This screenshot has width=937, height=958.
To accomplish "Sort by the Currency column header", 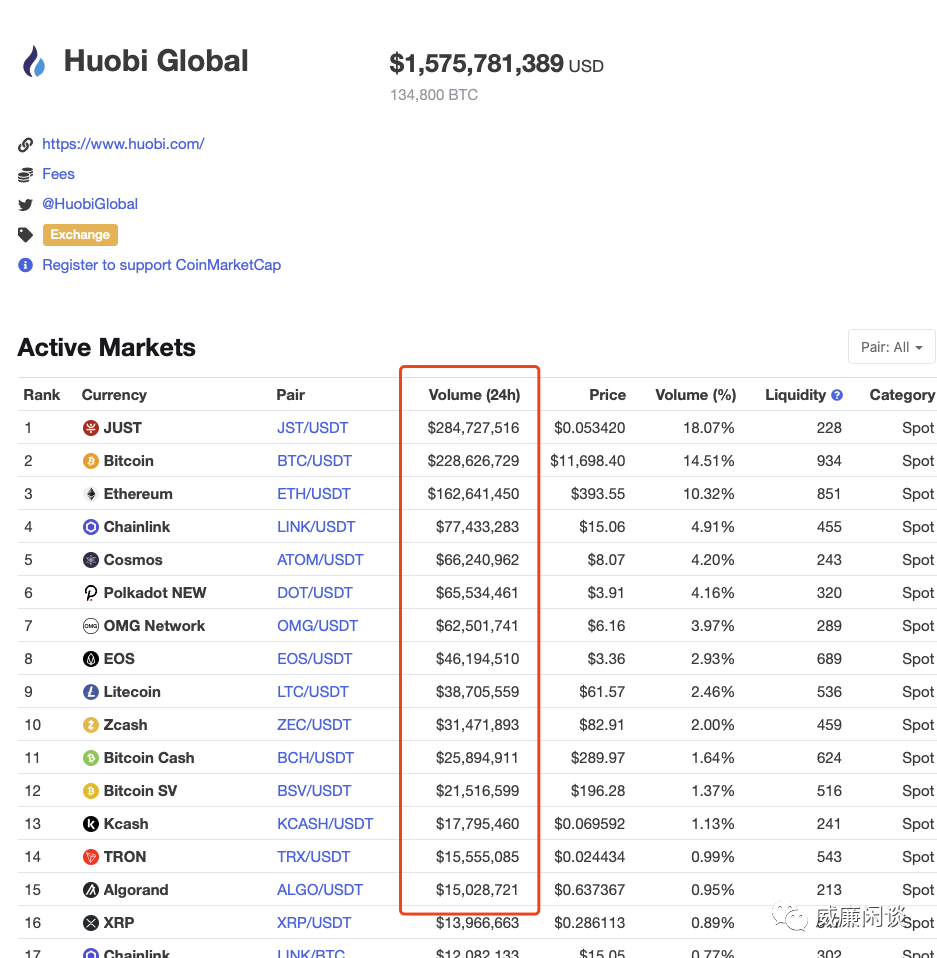I will 114,395.
